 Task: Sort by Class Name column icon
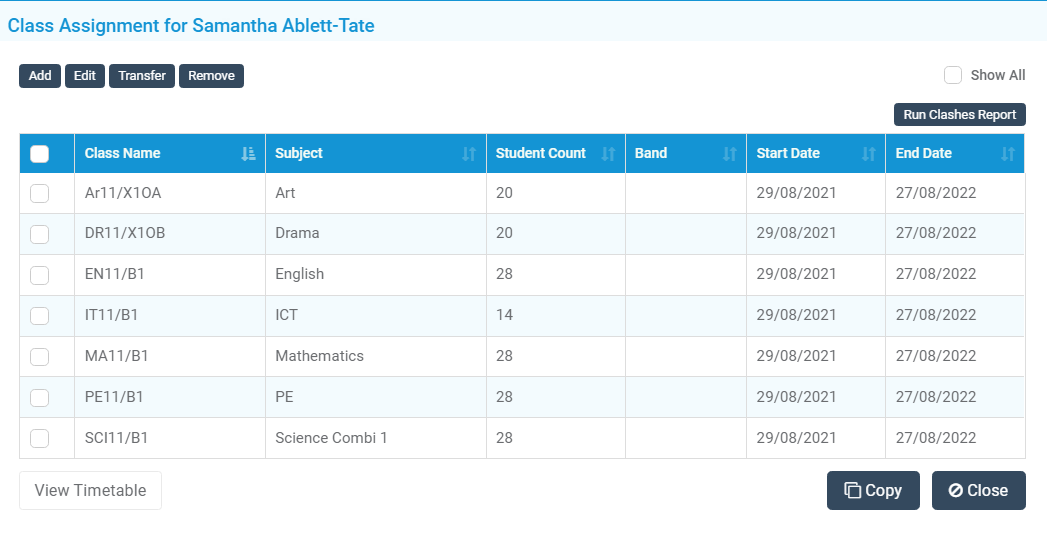[249, 154]
